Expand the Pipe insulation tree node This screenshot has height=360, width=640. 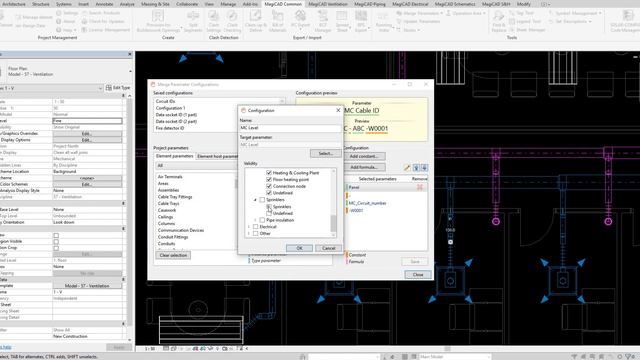pos(256,220)
